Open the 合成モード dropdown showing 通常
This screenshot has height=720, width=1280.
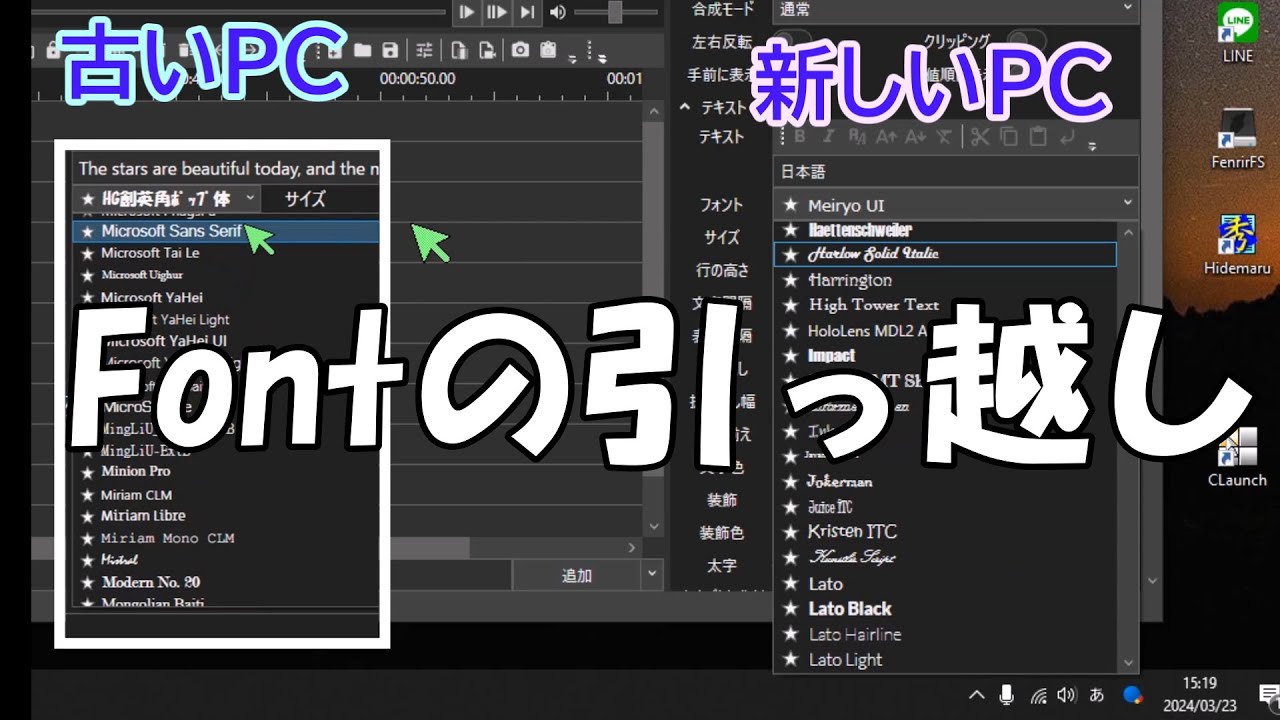click(956, 10)
